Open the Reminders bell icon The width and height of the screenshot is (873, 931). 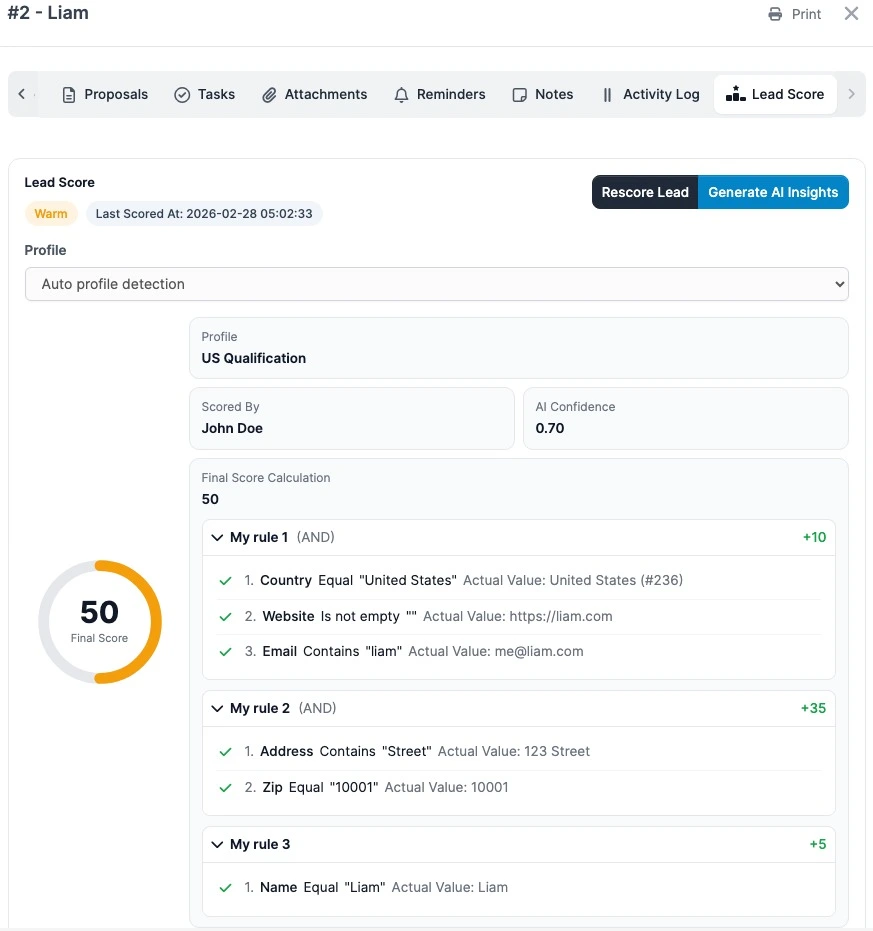(x=401, y=94)
